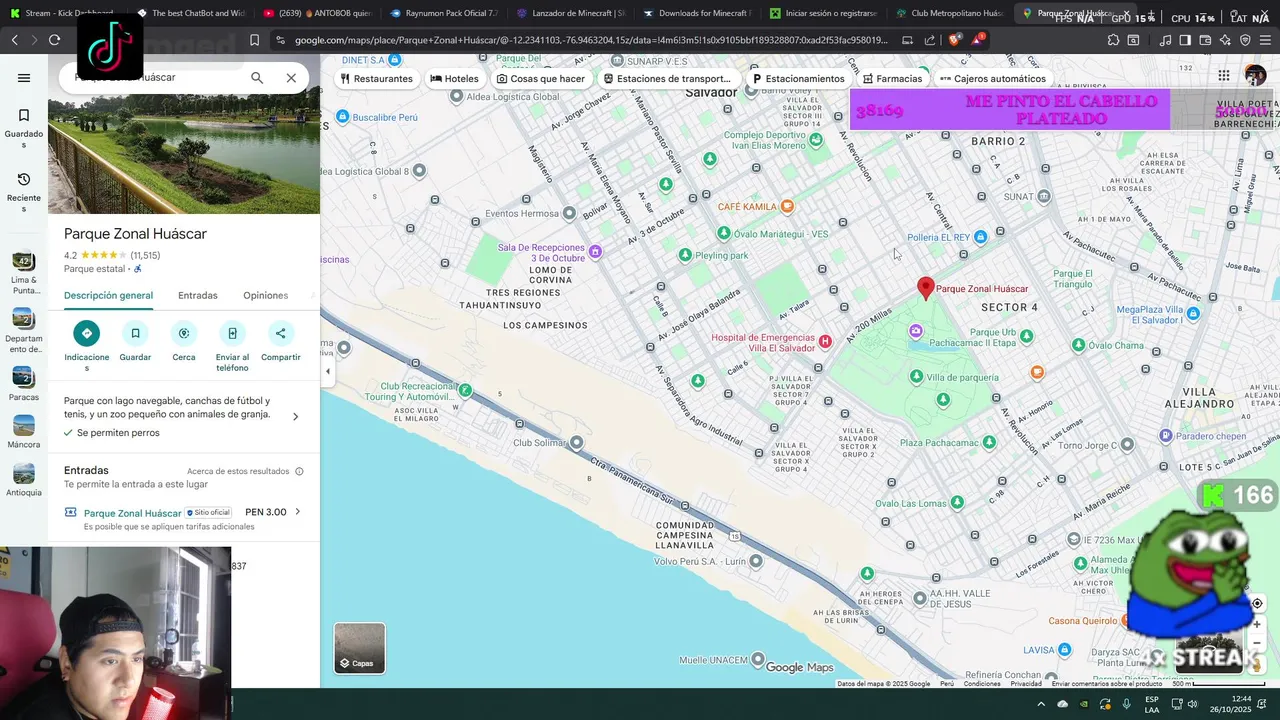The width and height of the screenshot is (1280, 720).
Task: Switch to Descripción general tab
Action: (108, 296)
